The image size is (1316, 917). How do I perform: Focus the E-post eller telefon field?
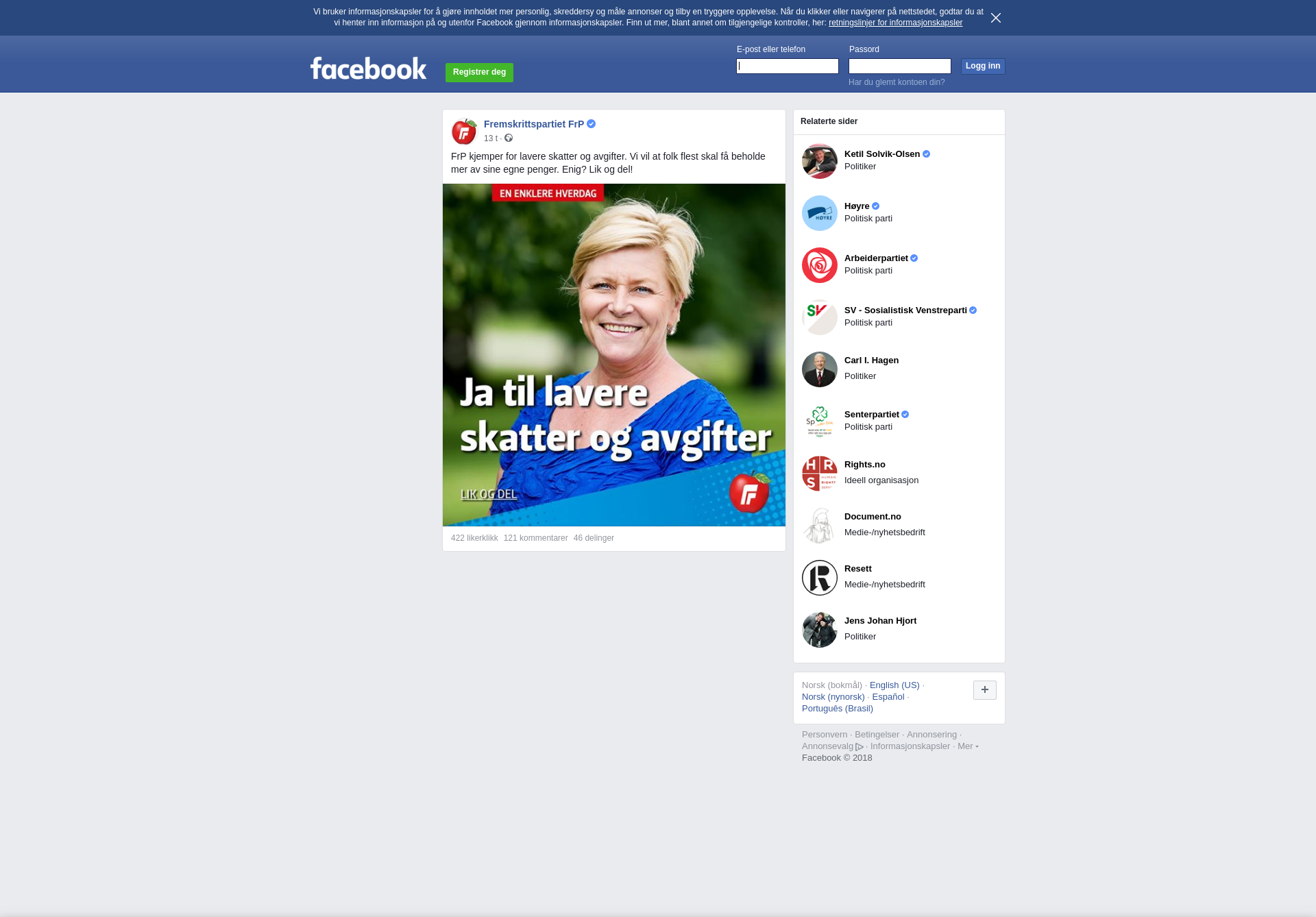(788, 66)
